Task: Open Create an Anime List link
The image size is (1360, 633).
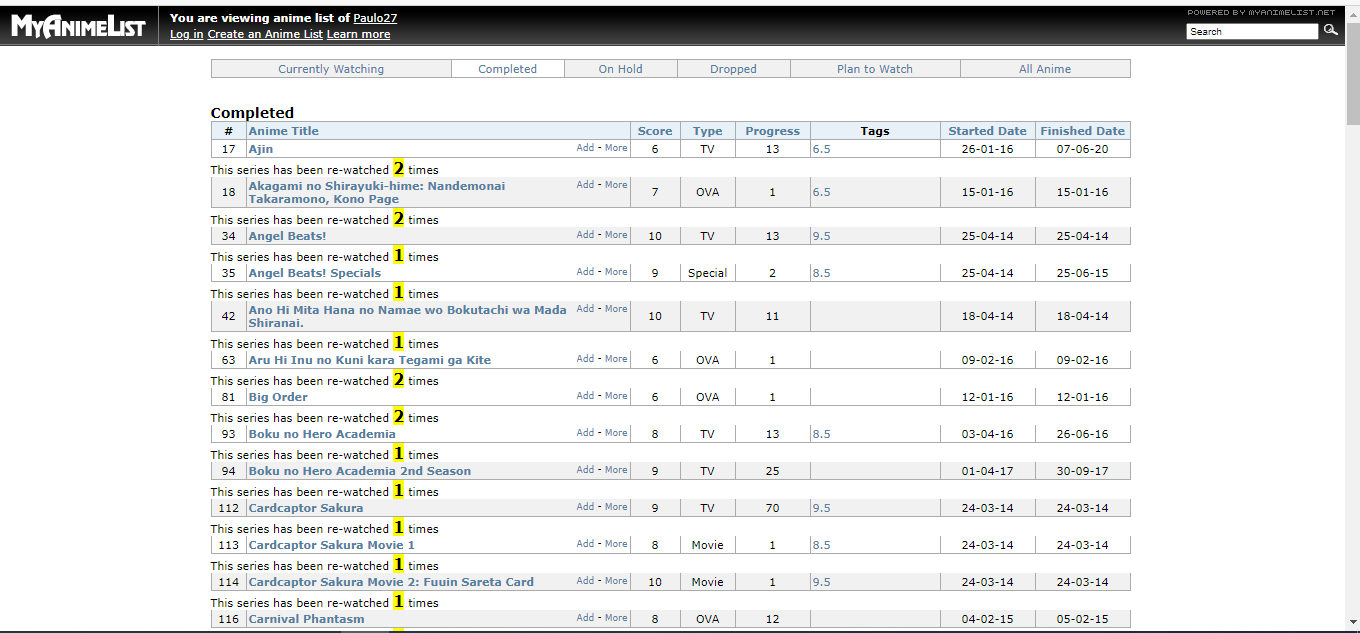Action: pos(265,34)
